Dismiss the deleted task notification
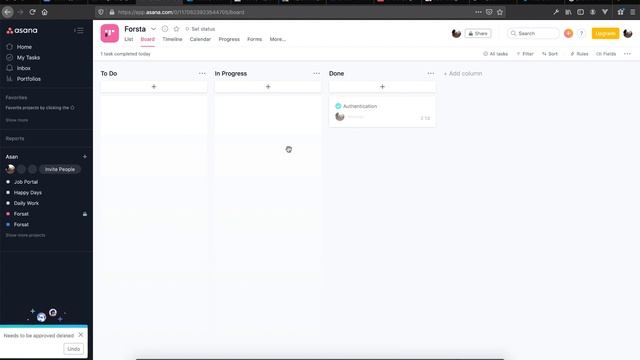Screen dimensions: 640x360 point(81,335)
